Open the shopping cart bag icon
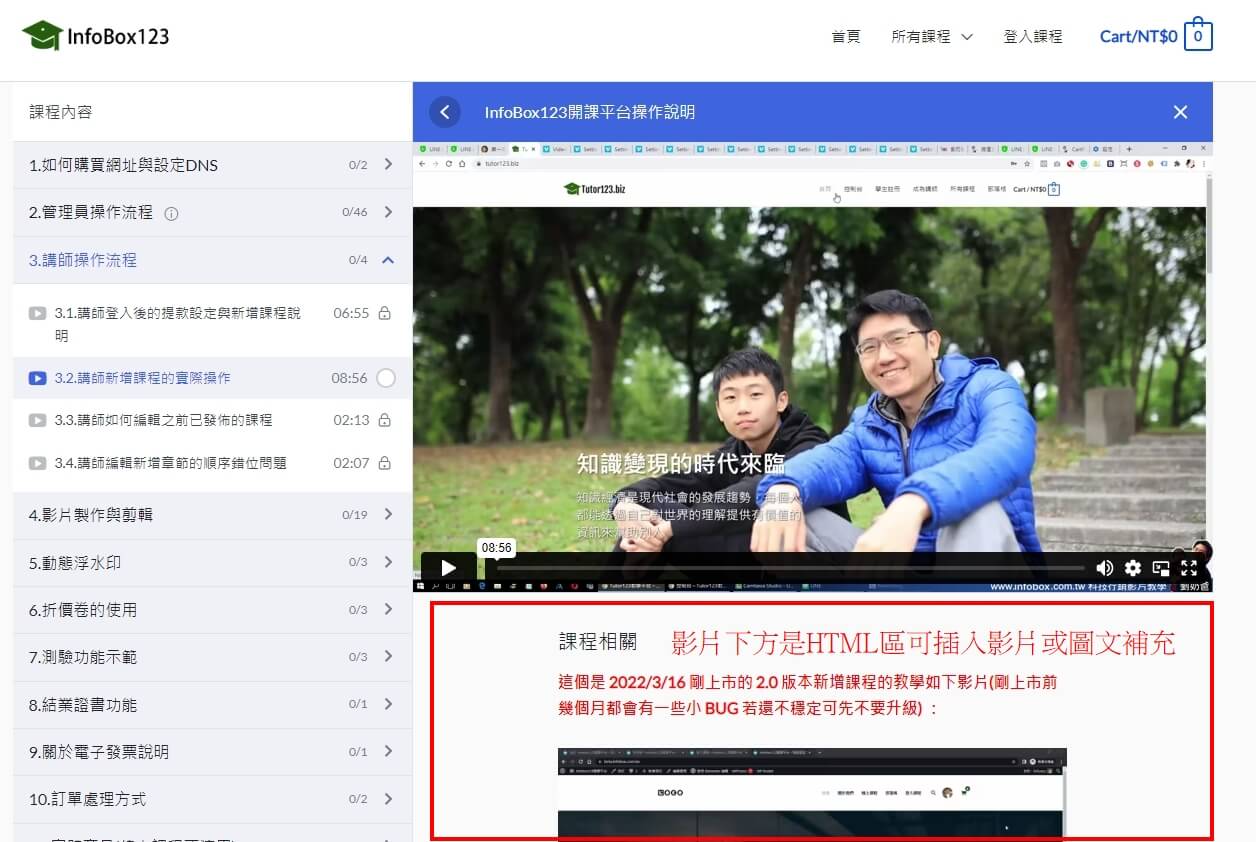The image size is (1256, 842). click(1198, 35)
